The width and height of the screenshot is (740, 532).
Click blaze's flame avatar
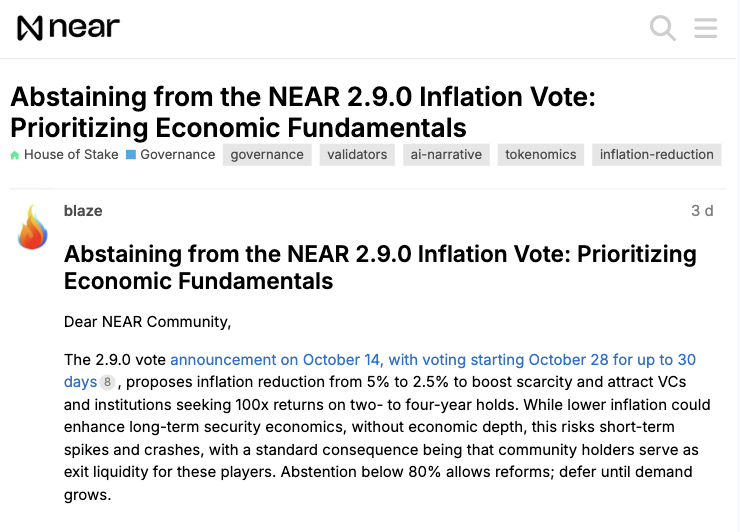point(33,226)
